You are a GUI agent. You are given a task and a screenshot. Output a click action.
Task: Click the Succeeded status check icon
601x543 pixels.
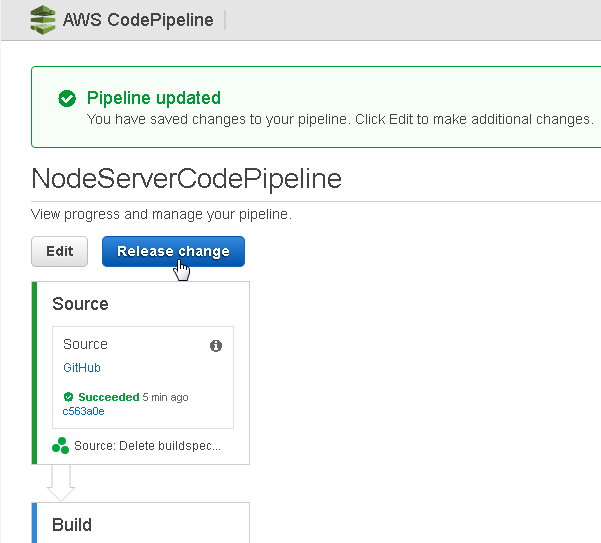68,397
